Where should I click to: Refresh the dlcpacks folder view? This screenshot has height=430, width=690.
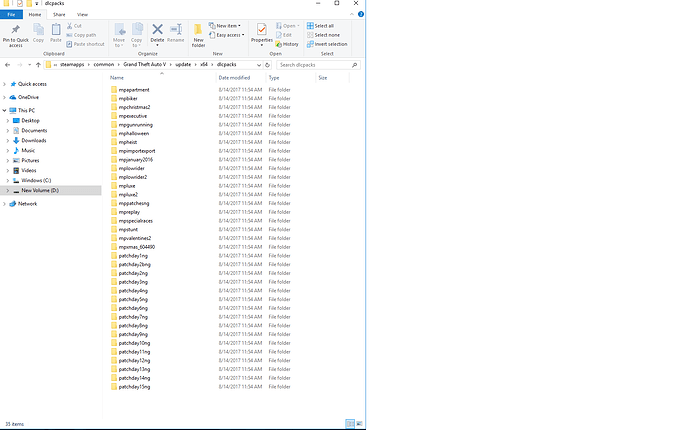click(x=267, y=65)
